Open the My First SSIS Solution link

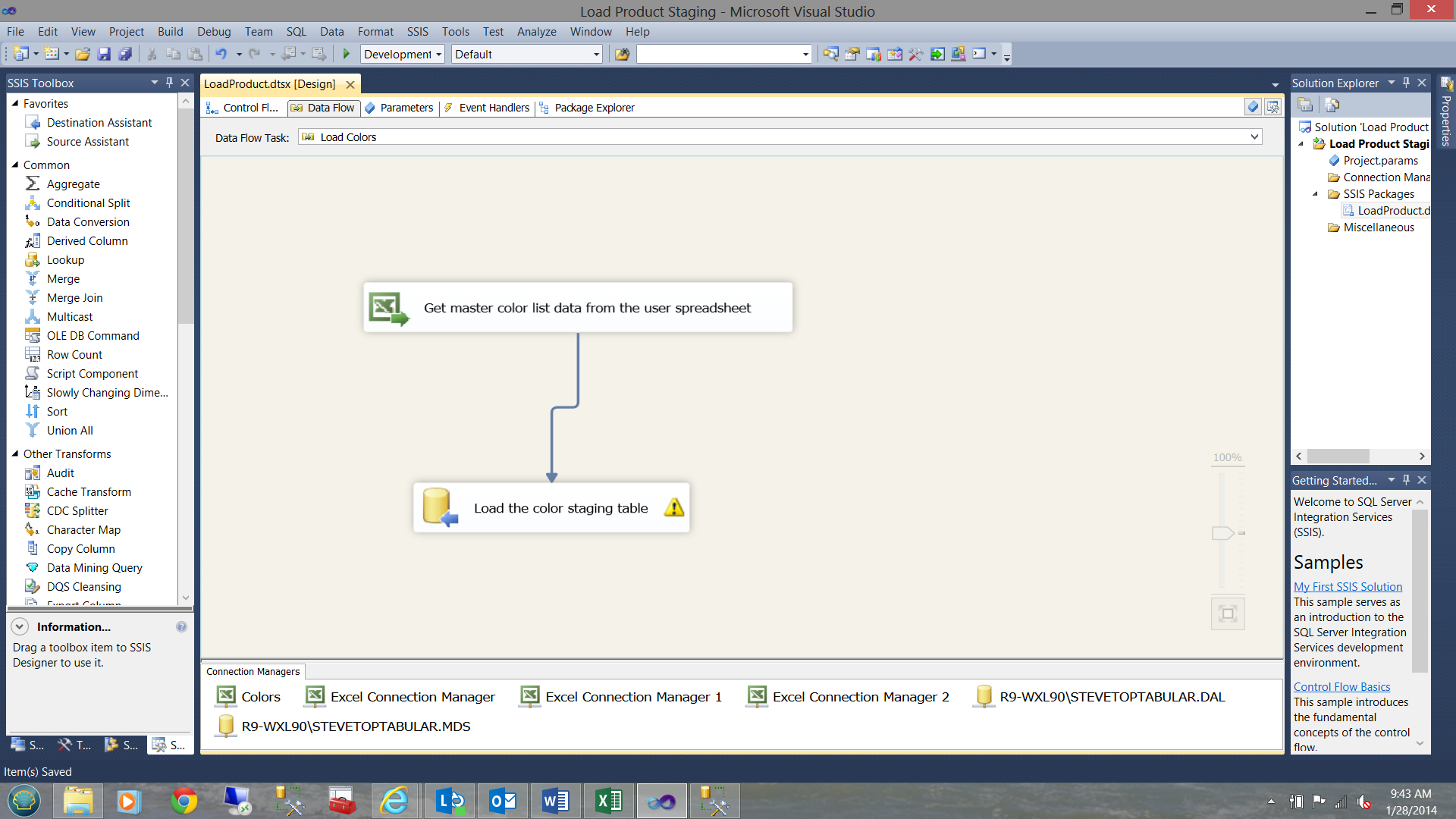pos(1348,587)
